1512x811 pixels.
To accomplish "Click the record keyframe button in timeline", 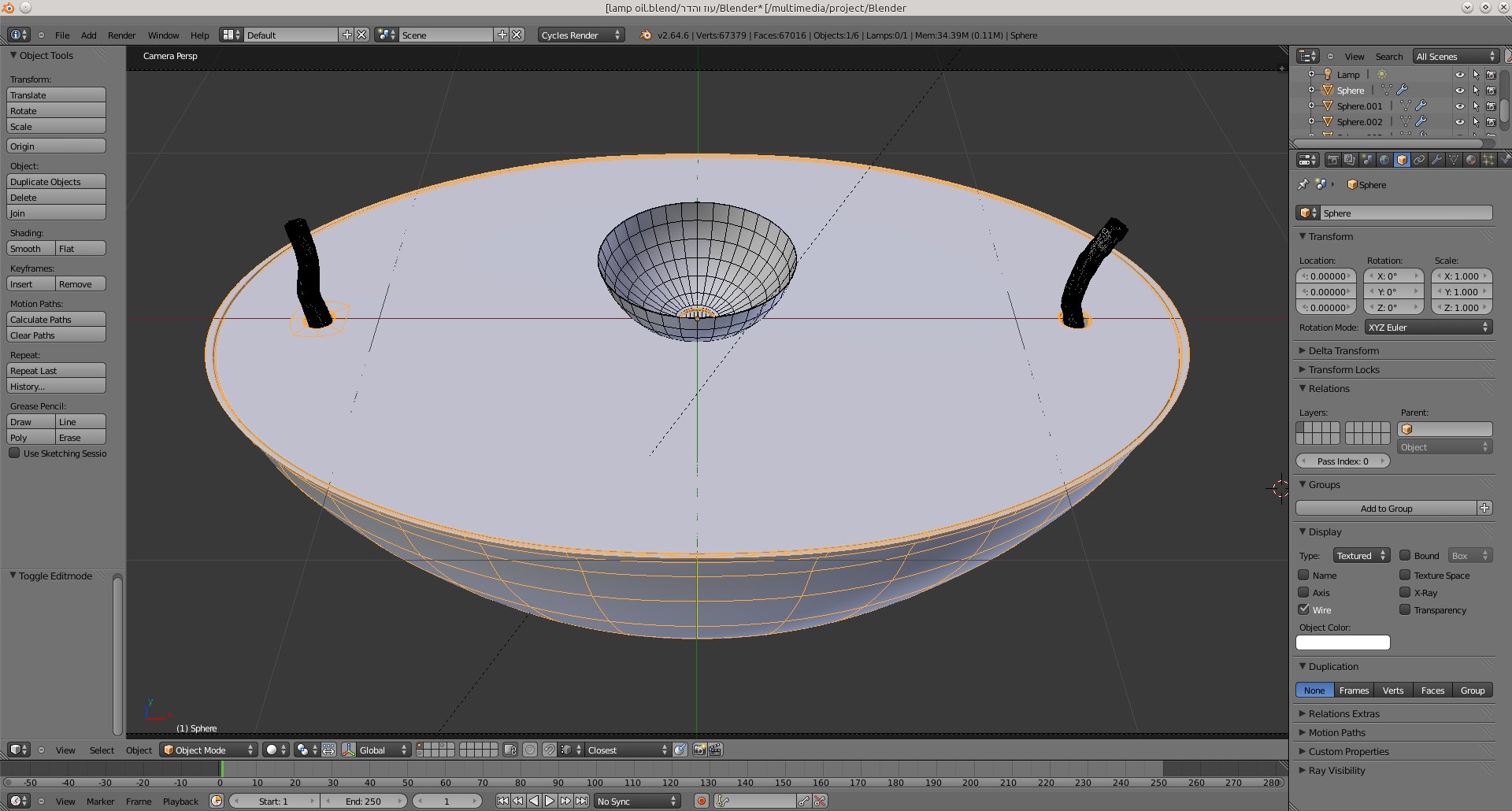I will pos(701,801).
